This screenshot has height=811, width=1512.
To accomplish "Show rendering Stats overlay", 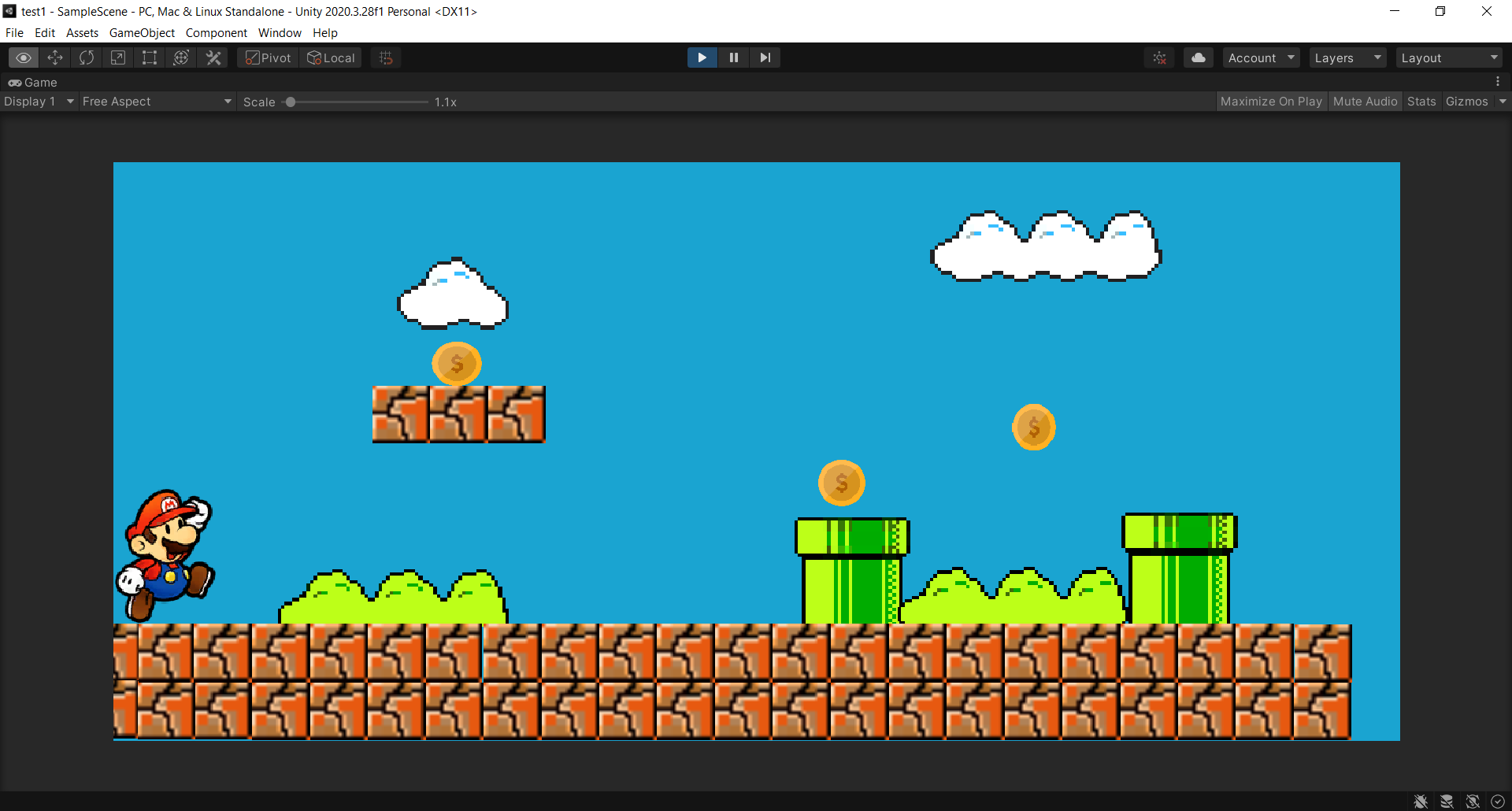I will [x=1421, y=101].
